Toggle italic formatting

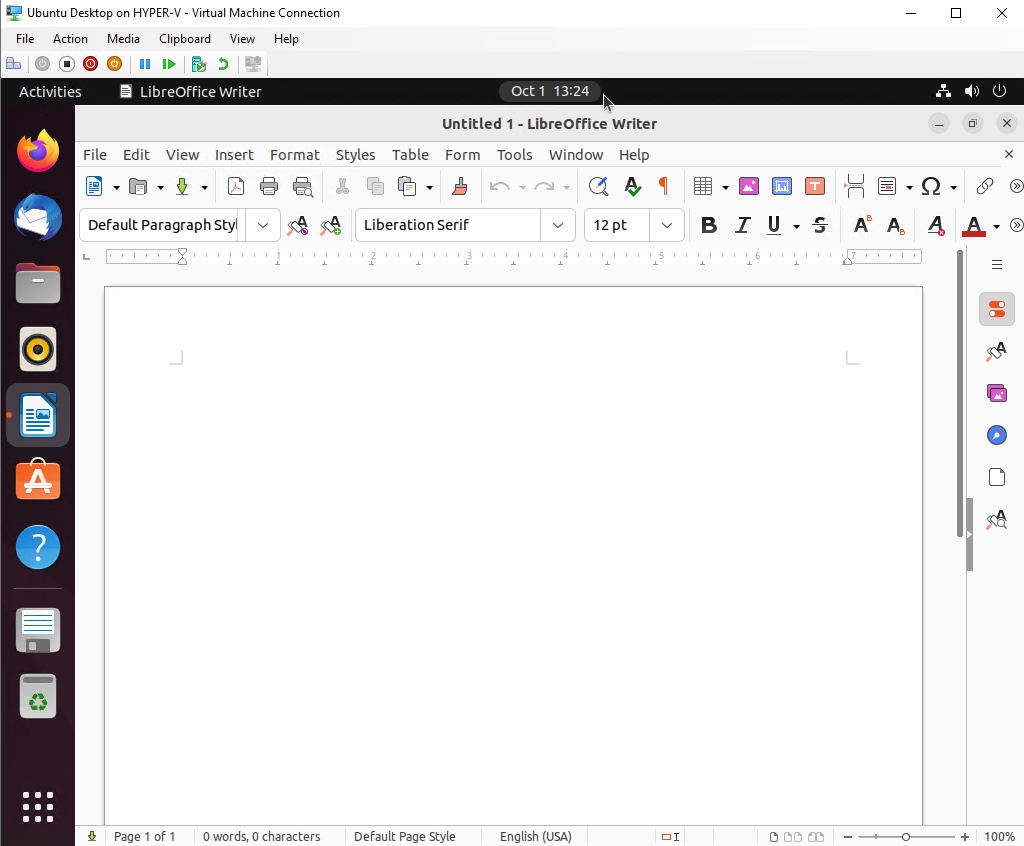point(743,225)
